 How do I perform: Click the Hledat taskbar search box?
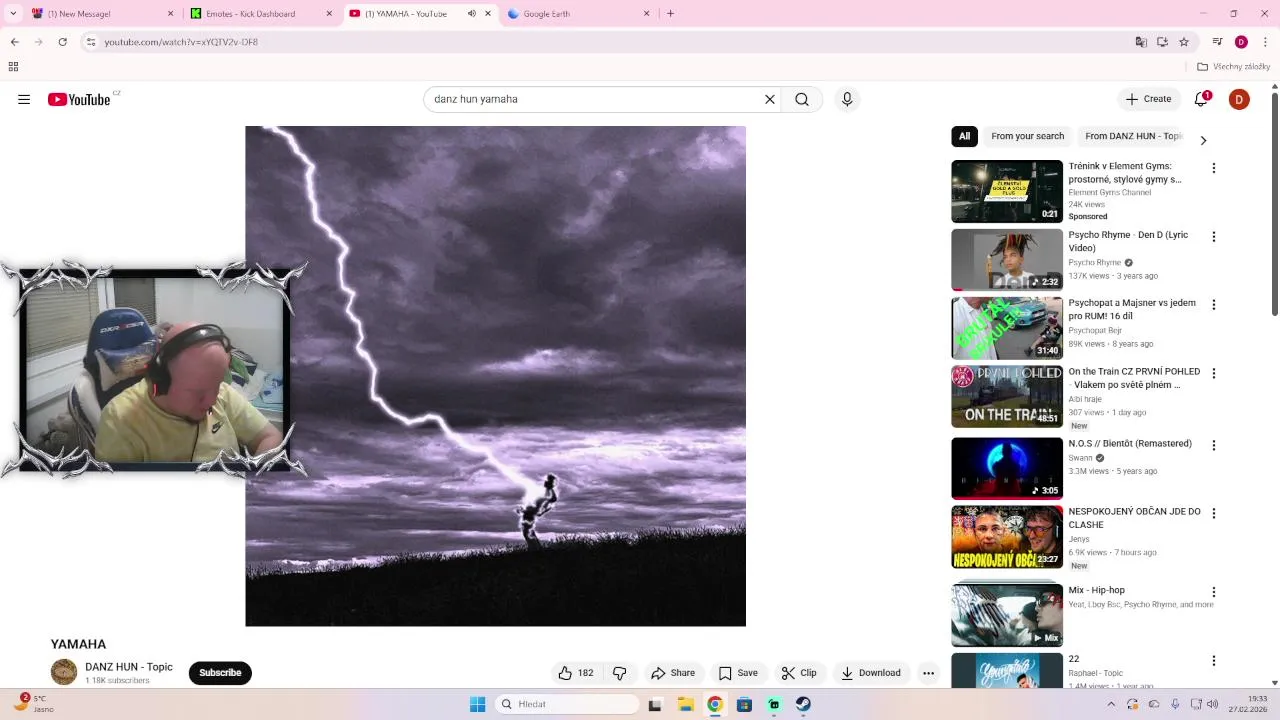[x=567, y=704]
